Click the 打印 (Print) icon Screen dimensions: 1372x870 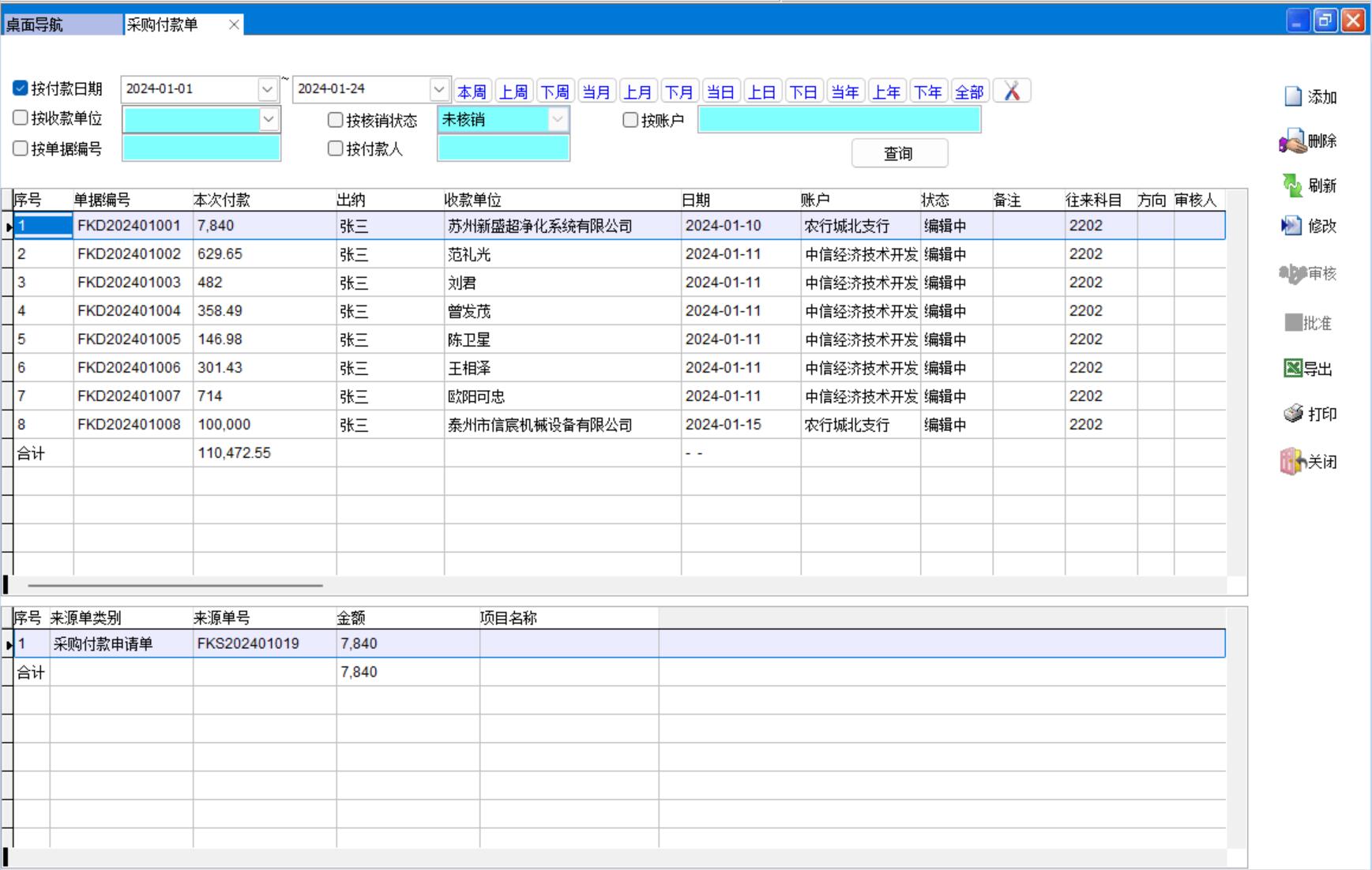pyautogui.click(x=1293, y=414)
